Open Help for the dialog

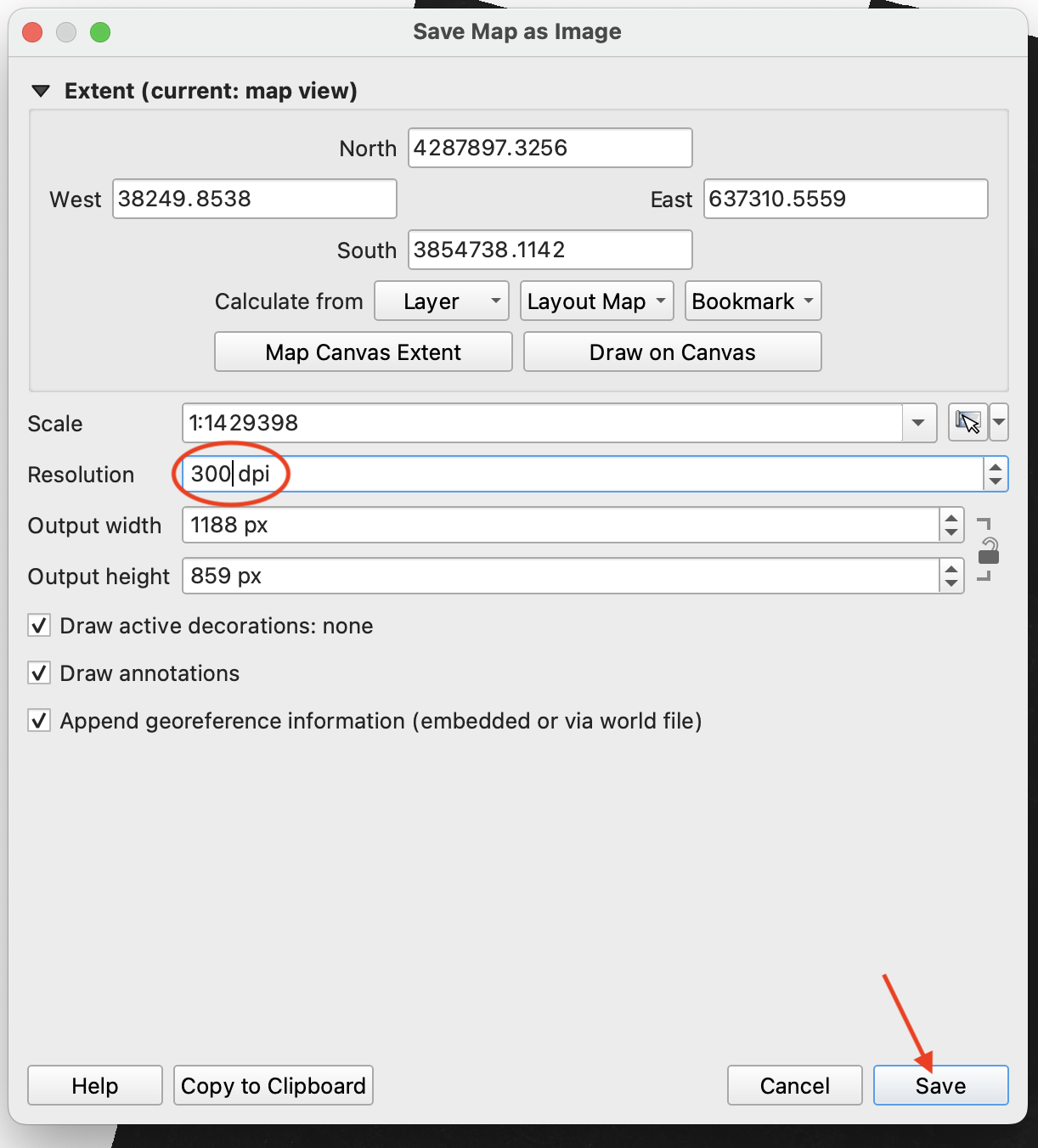[x=95, y=1086]
